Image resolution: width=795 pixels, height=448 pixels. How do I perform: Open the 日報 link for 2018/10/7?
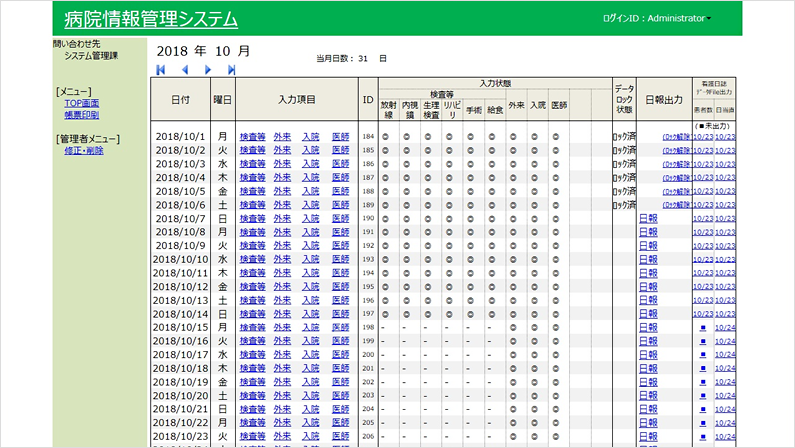click(x=648, y=219)
